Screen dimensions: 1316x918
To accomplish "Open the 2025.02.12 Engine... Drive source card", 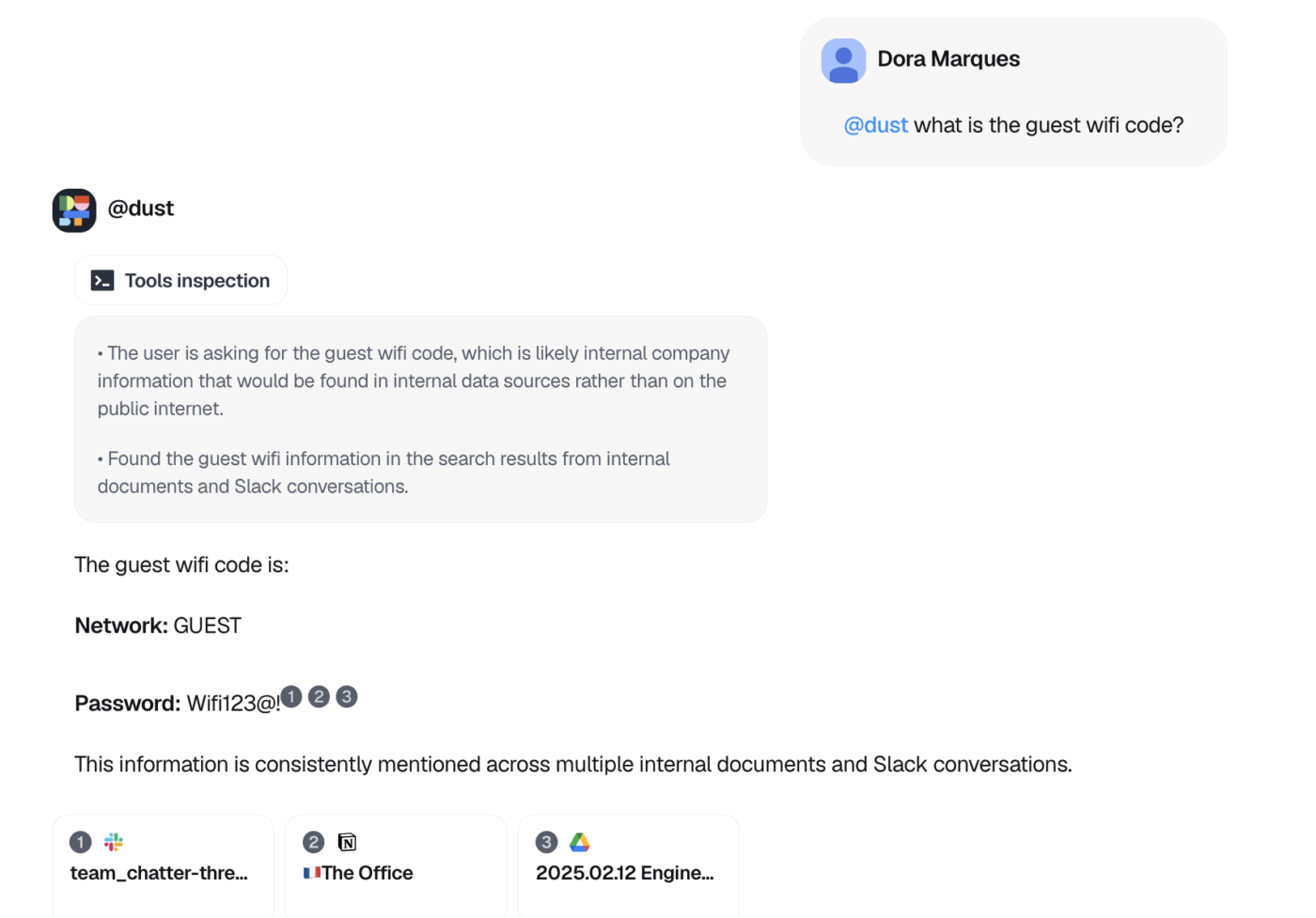I will 629,865.
